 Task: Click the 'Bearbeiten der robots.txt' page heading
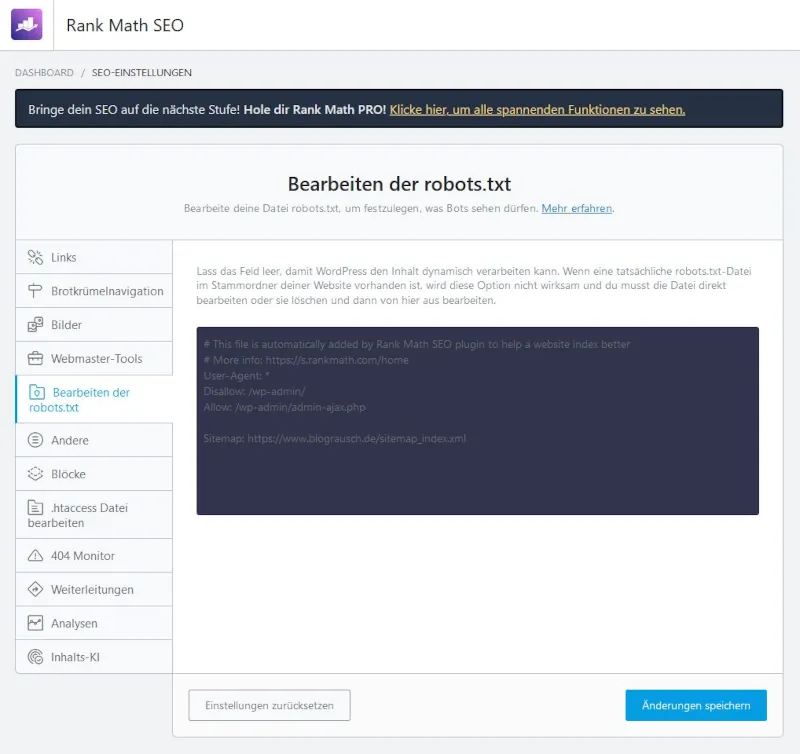tap(399, 184)
